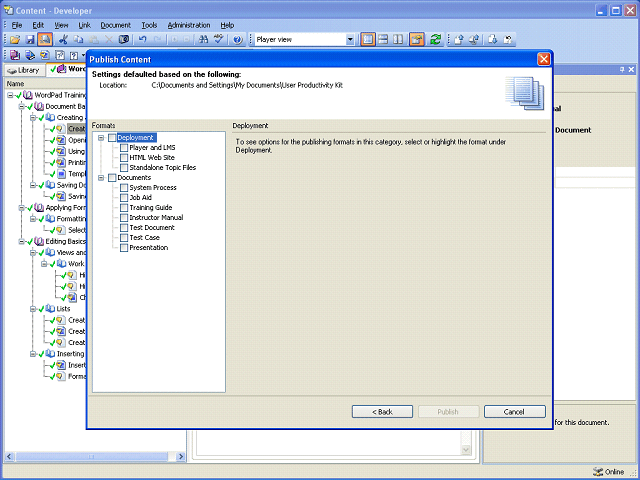The image size is (640, 480).
Task: Tick the Test Document checkbox
Action: click(124, 228)
